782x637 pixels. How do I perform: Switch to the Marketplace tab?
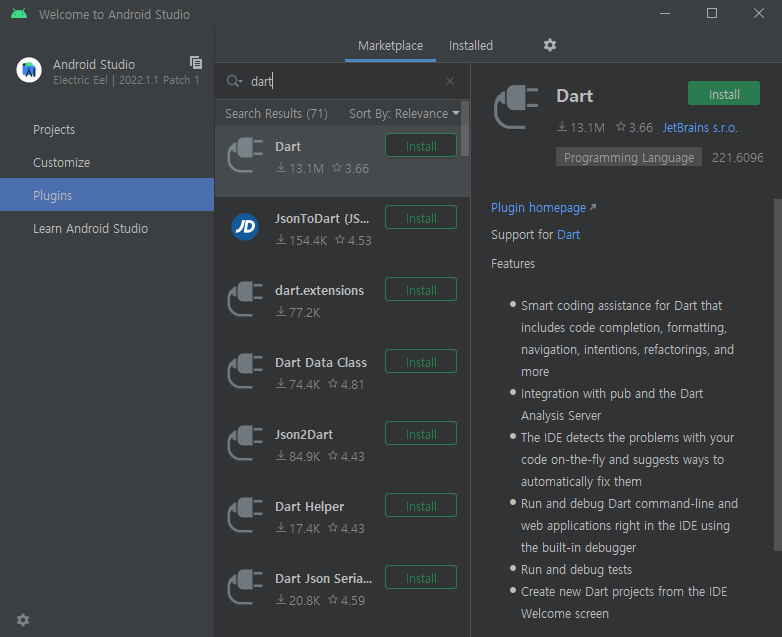coord(391,45)
